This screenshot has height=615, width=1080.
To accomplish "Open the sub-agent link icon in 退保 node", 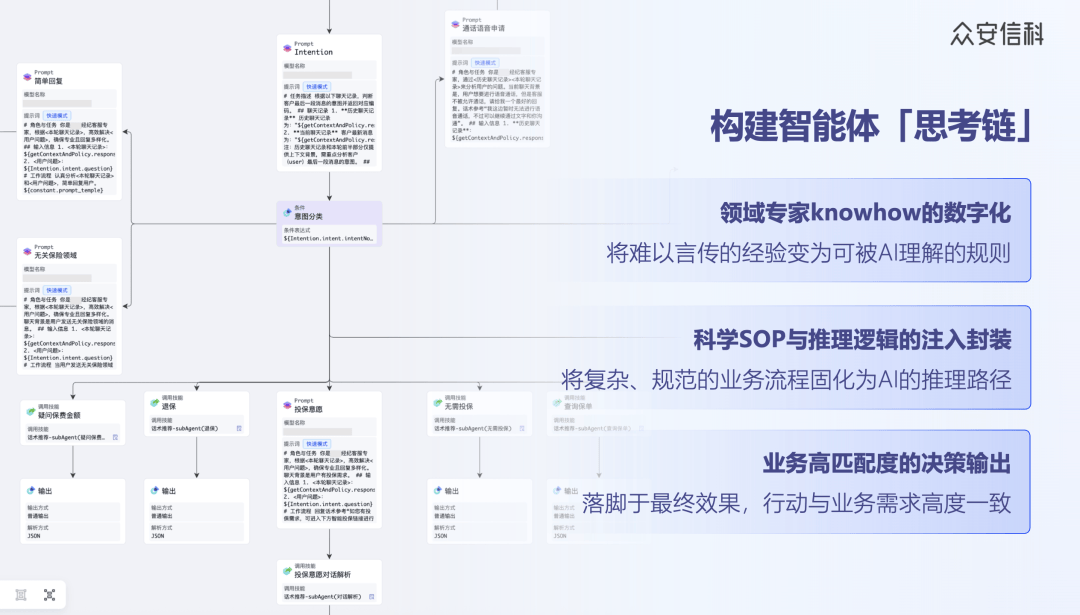I will coord(239,428).
